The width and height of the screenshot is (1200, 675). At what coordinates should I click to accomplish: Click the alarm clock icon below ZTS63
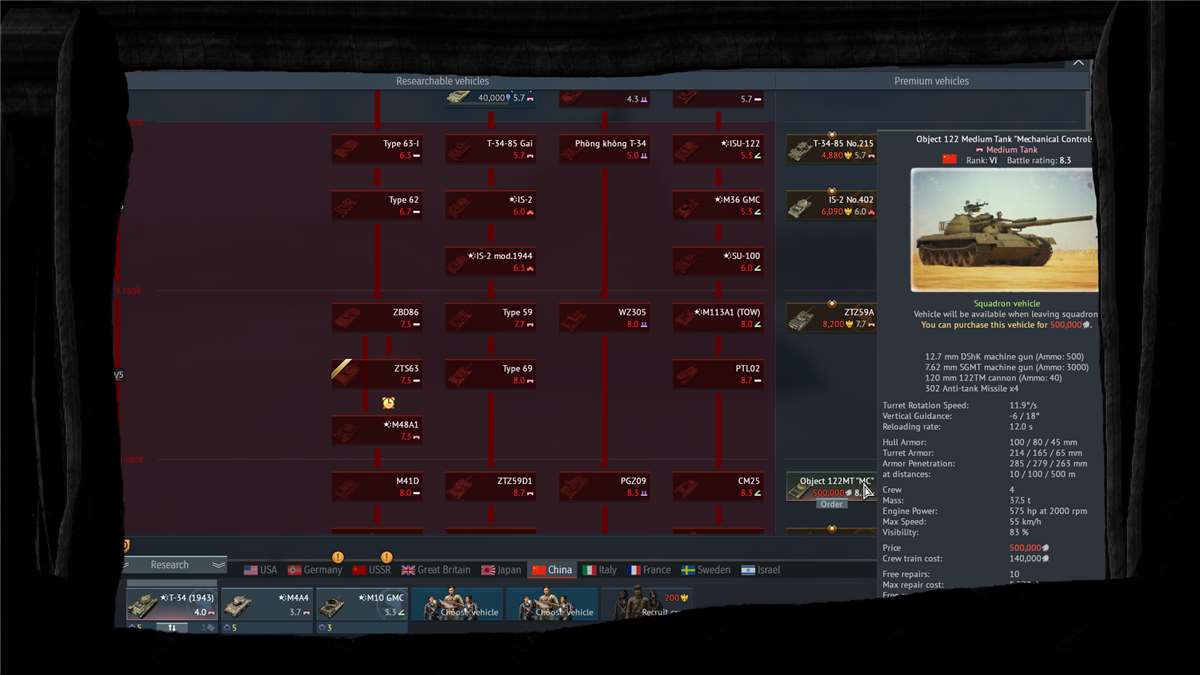click(x=388, y=402)
